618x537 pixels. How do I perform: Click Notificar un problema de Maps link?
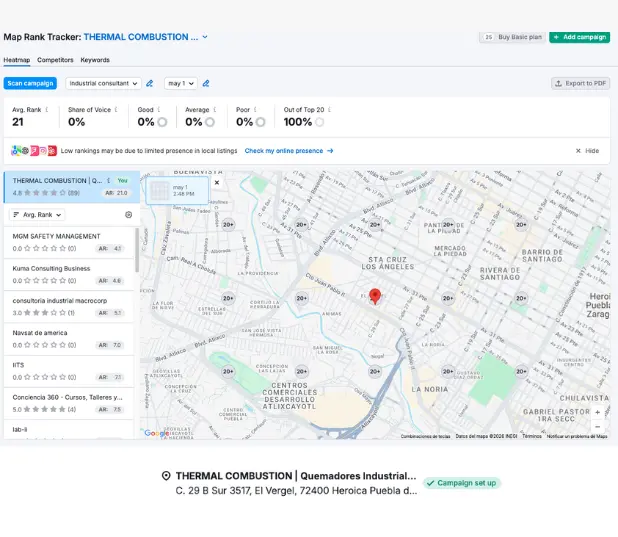tap(577, 436)
